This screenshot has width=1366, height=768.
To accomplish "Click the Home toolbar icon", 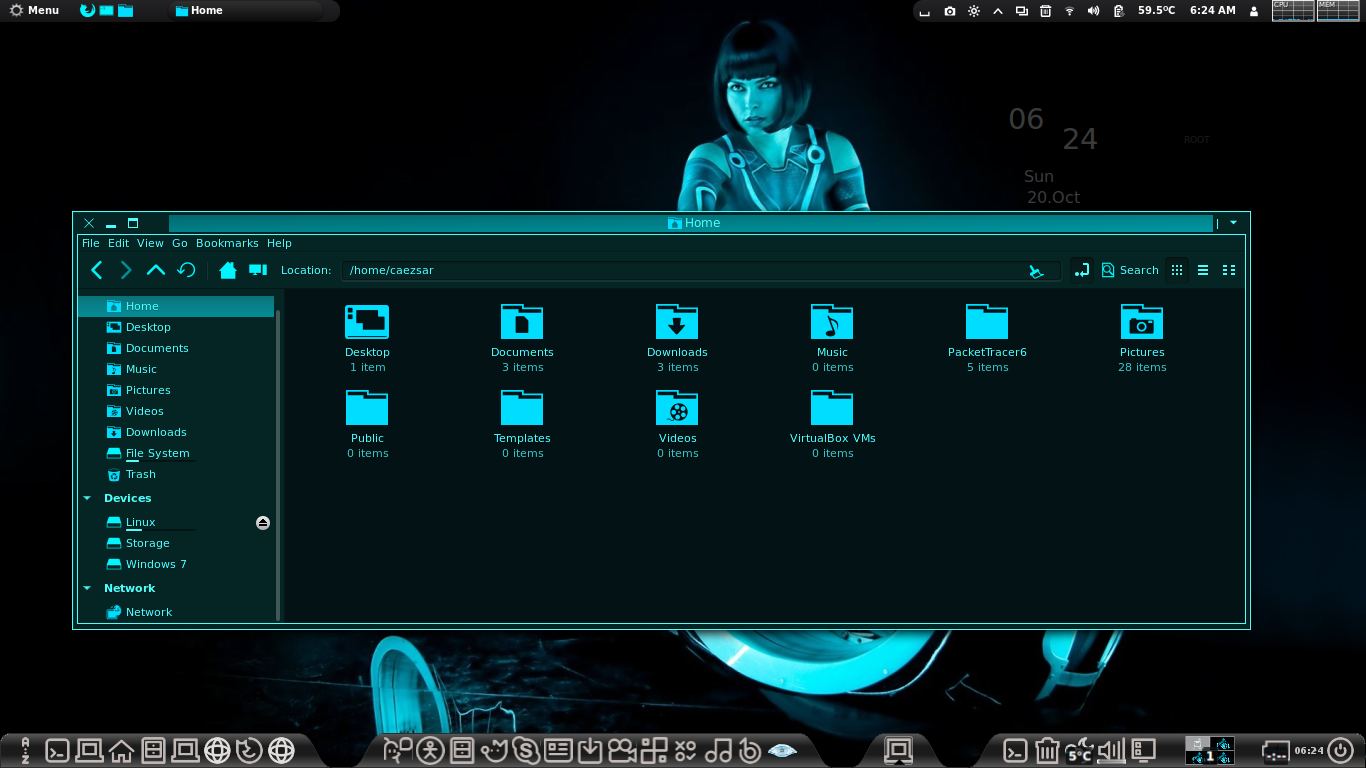I will pos(228,270).
